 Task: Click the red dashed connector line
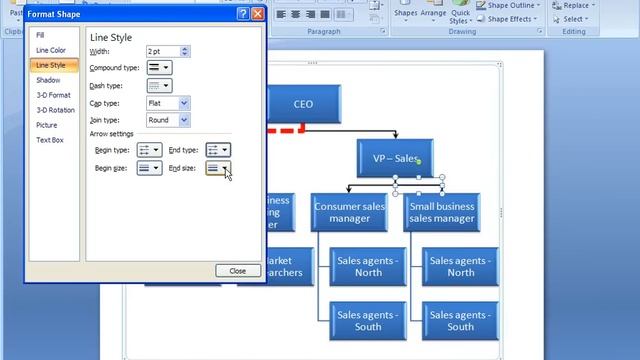click(286, 131)
